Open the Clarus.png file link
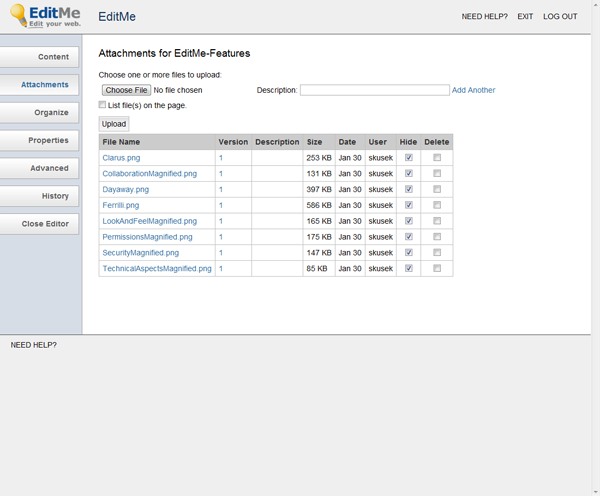Viewport: 600px width, 496px height. point(121,158)
